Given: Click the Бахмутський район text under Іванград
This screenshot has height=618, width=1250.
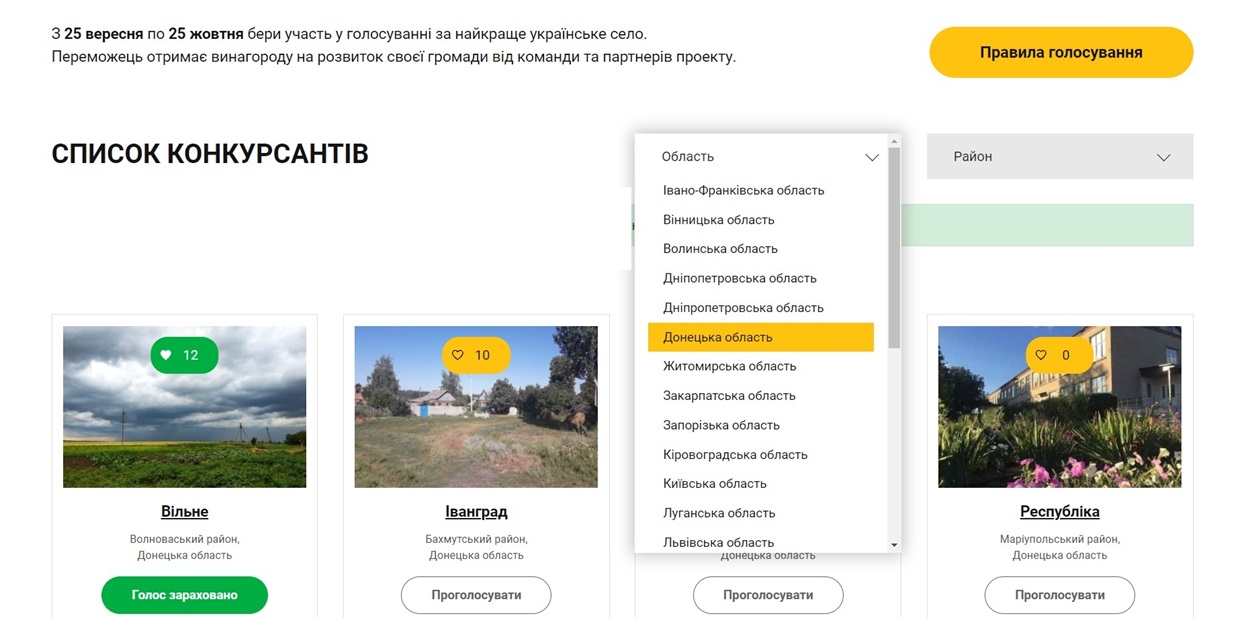Looking at the screenshot, I should 476,539.
